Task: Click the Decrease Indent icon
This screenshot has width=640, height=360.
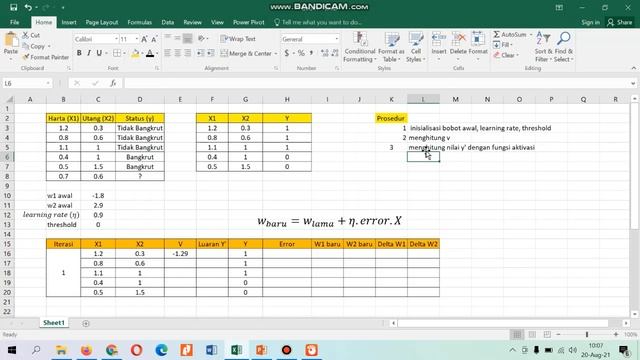Action: pyautogui.click(x=200, y=53)
